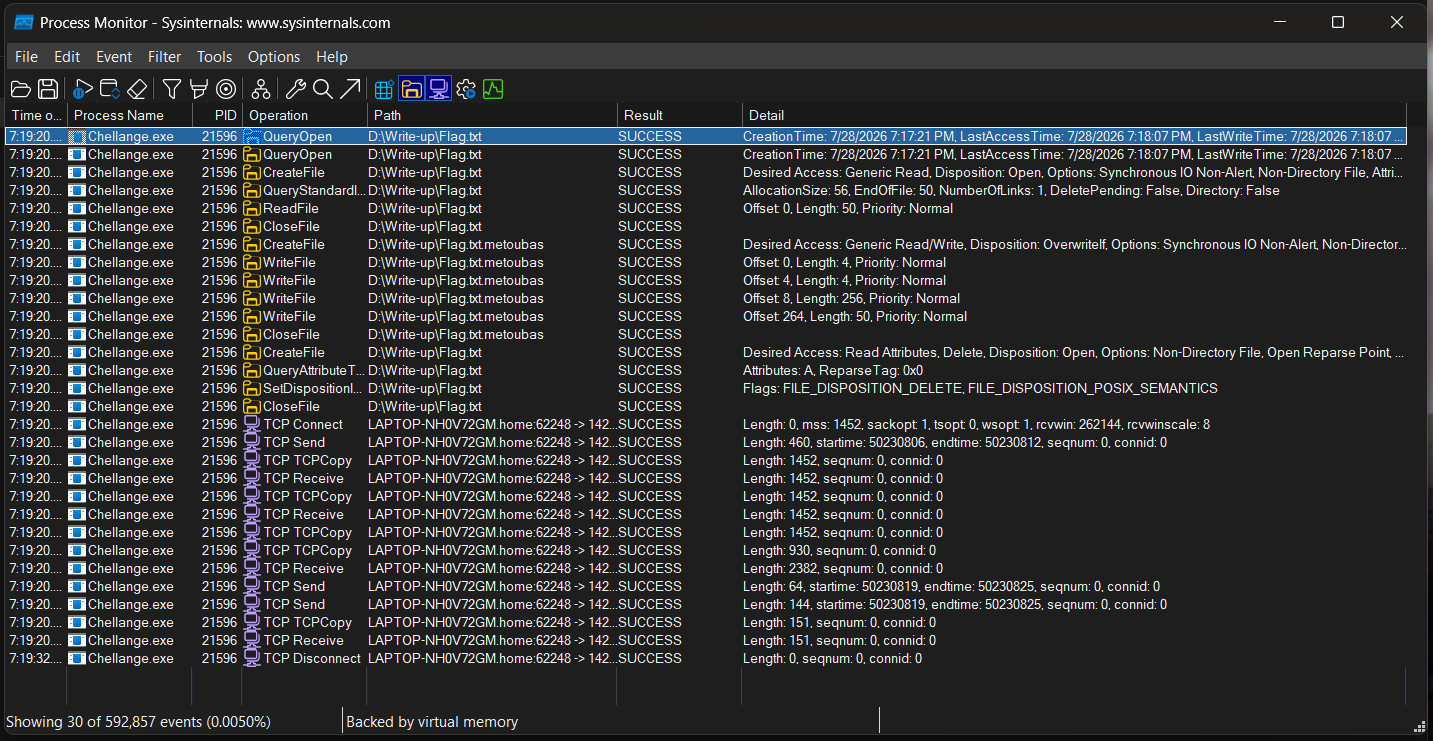
Task: Click the Highlight marker toolbar icon
Action: point(199,89)
